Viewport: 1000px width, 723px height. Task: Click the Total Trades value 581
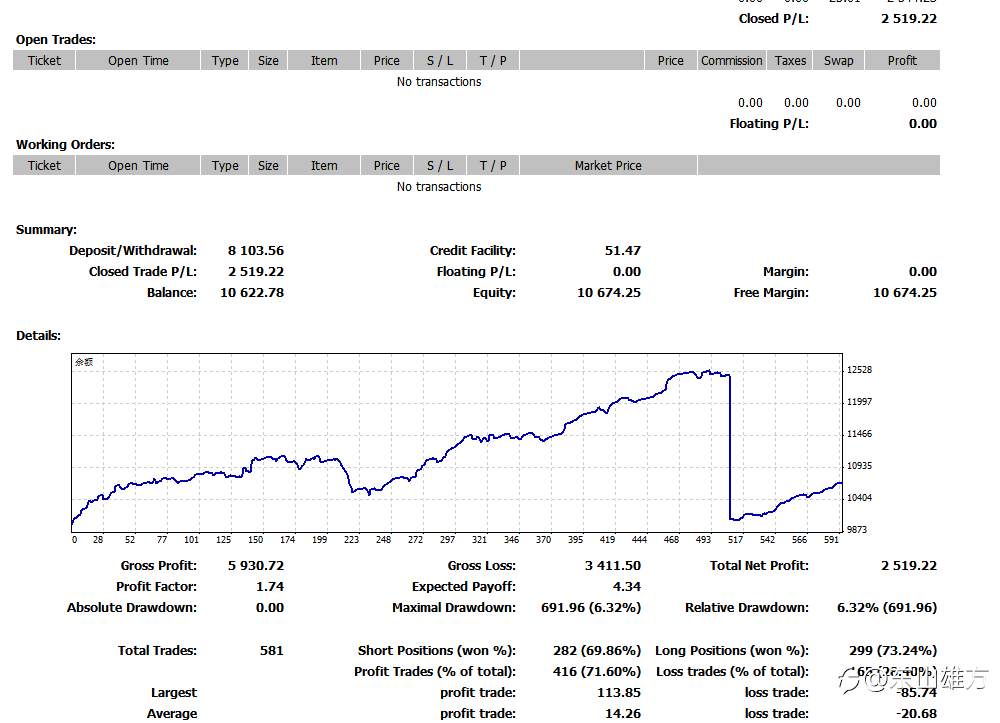pyautogui.click(x=272, y=650)
